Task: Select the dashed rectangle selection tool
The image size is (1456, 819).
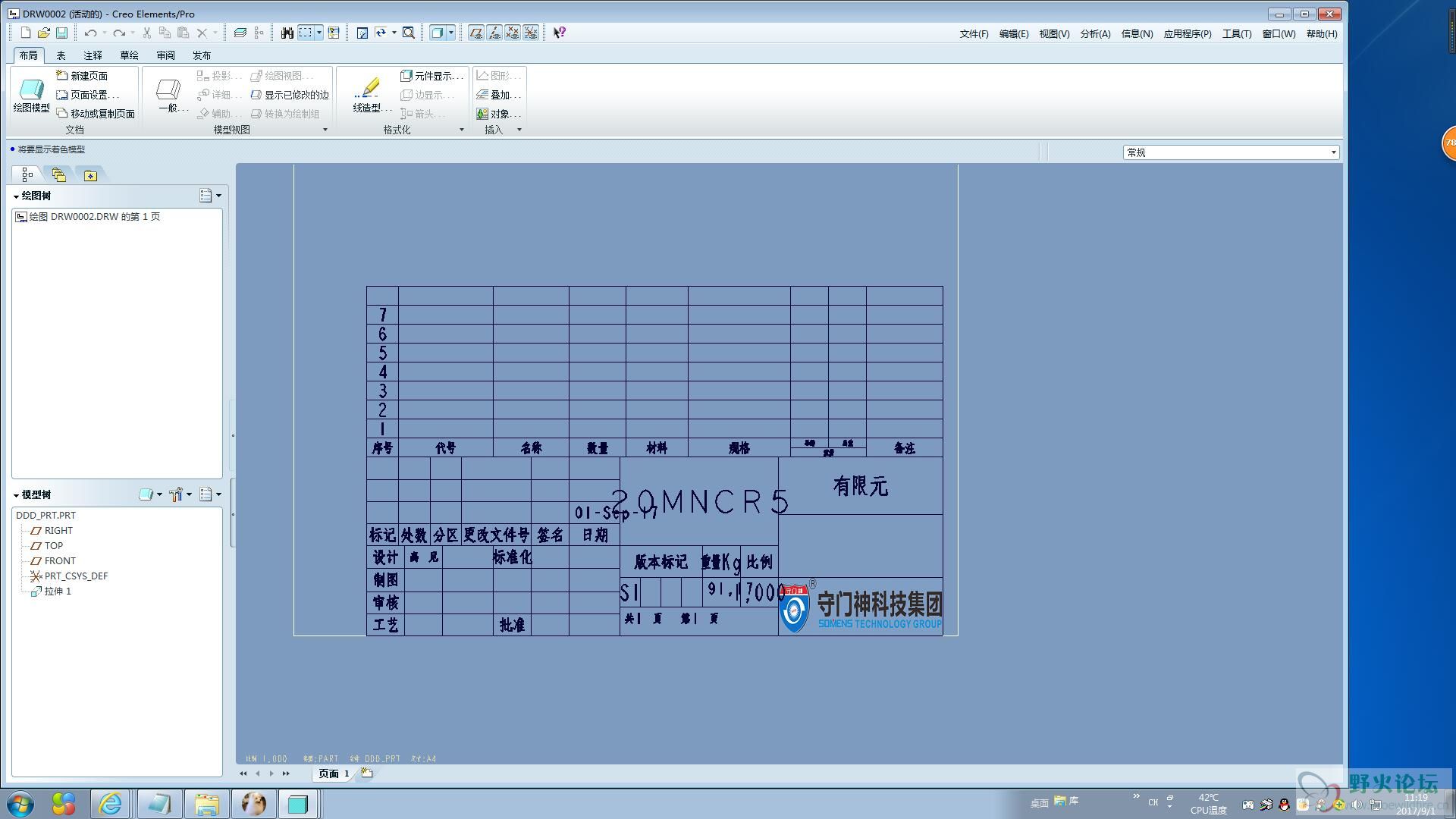Action: (x=306, y=33)
